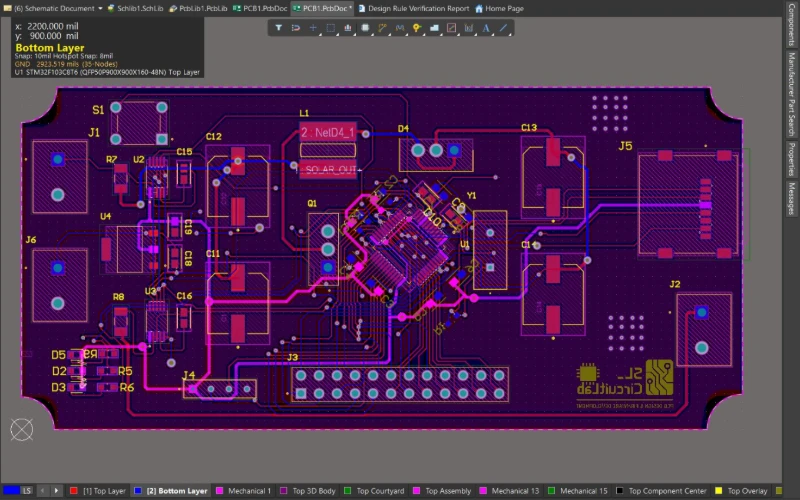Screen dimensions: 800x500
Task: Activate the Top Layer tab
Action: coord(103,491)
